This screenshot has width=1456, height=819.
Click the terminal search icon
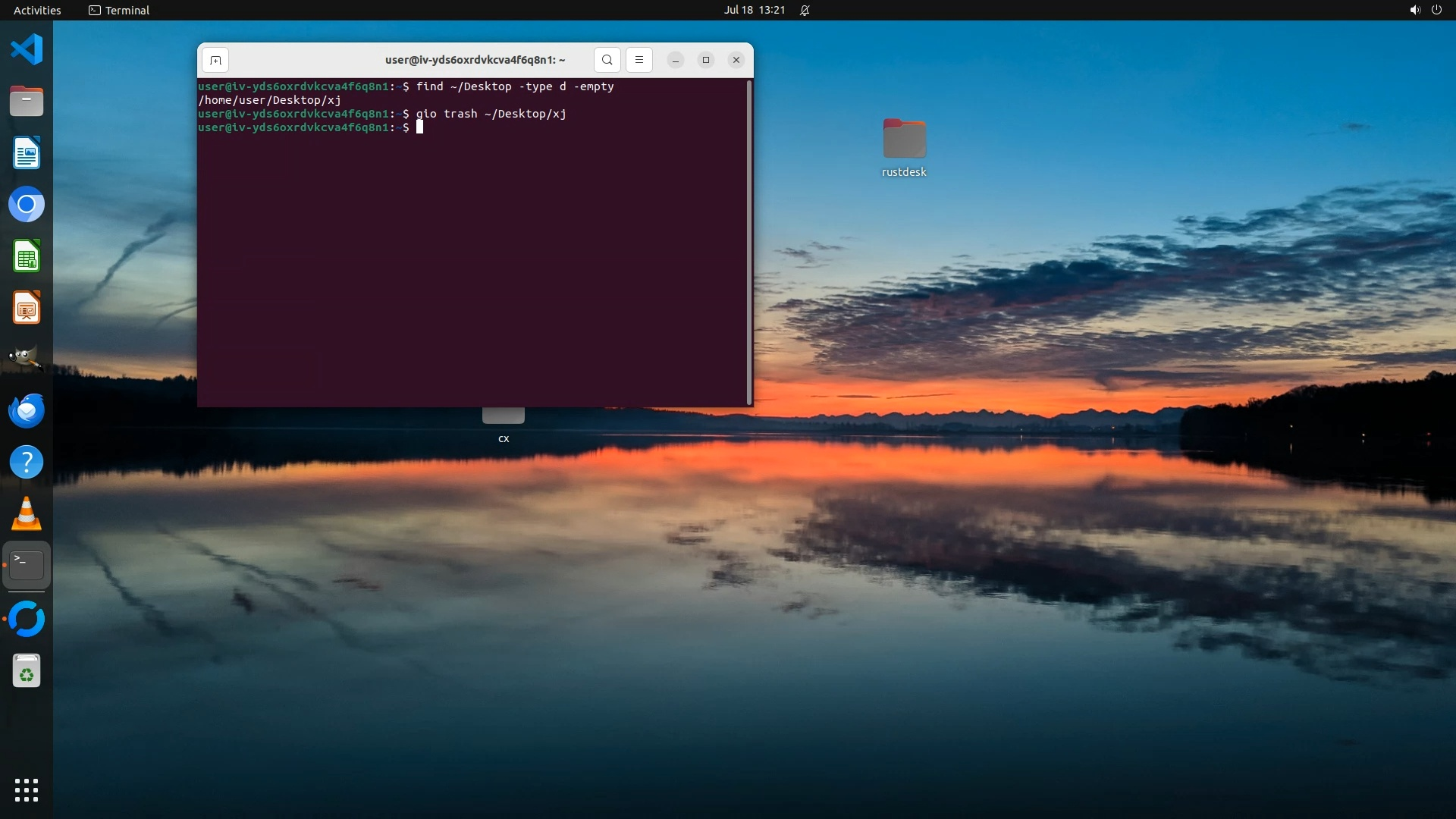(607, 60)
